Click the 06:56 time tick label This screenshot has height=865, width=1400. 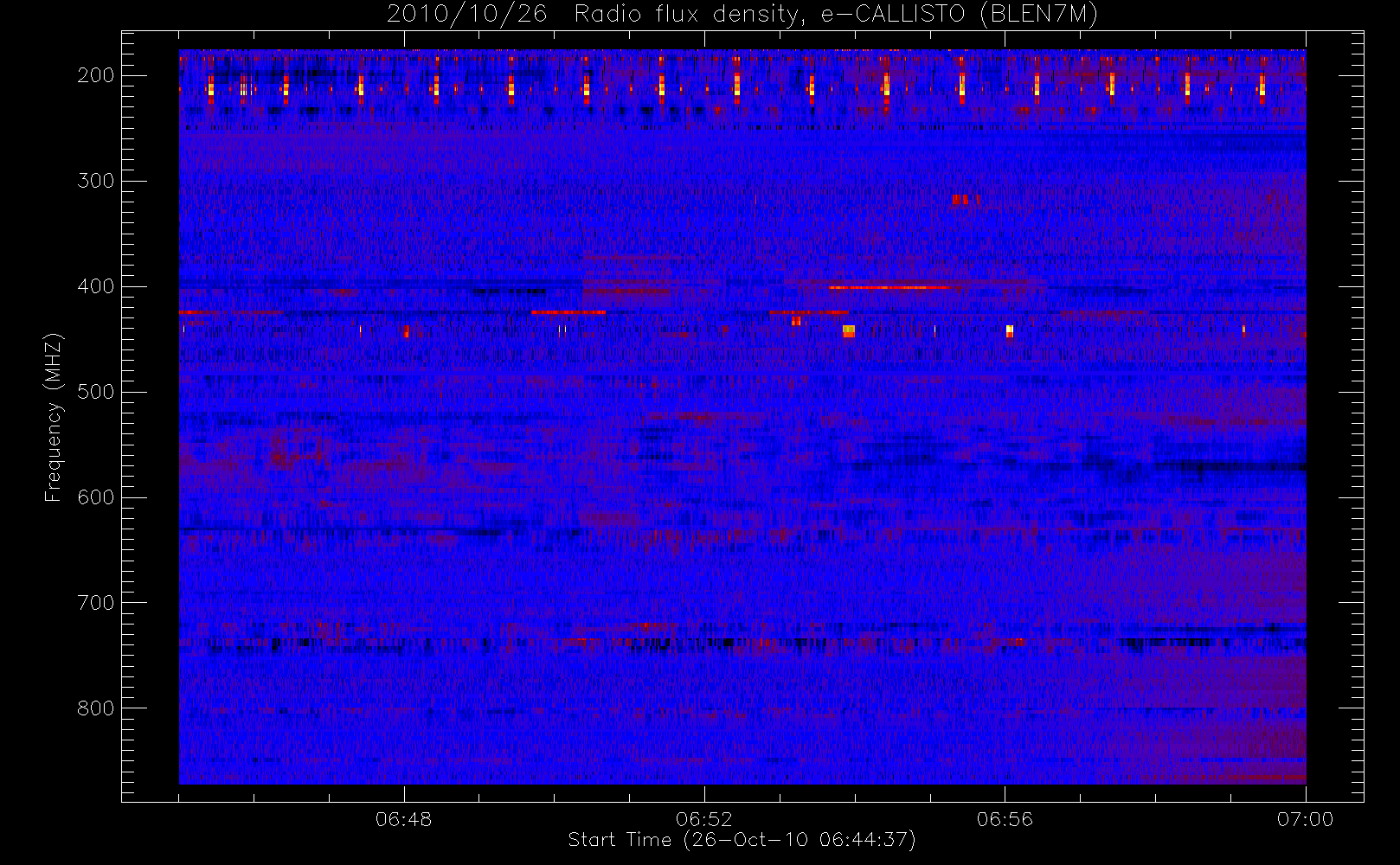(x=1005, y=819)
